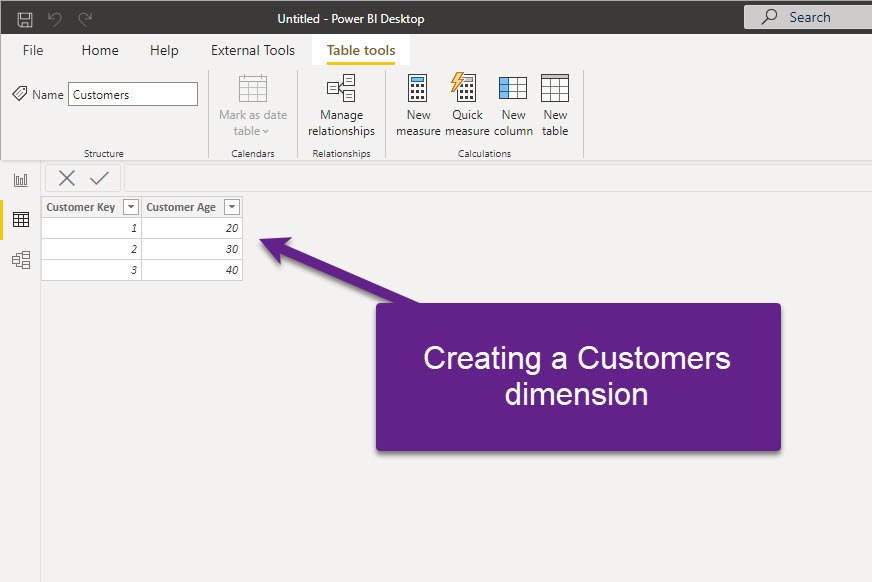Click the Customer Age cell showing 40

tap(192, 270)
